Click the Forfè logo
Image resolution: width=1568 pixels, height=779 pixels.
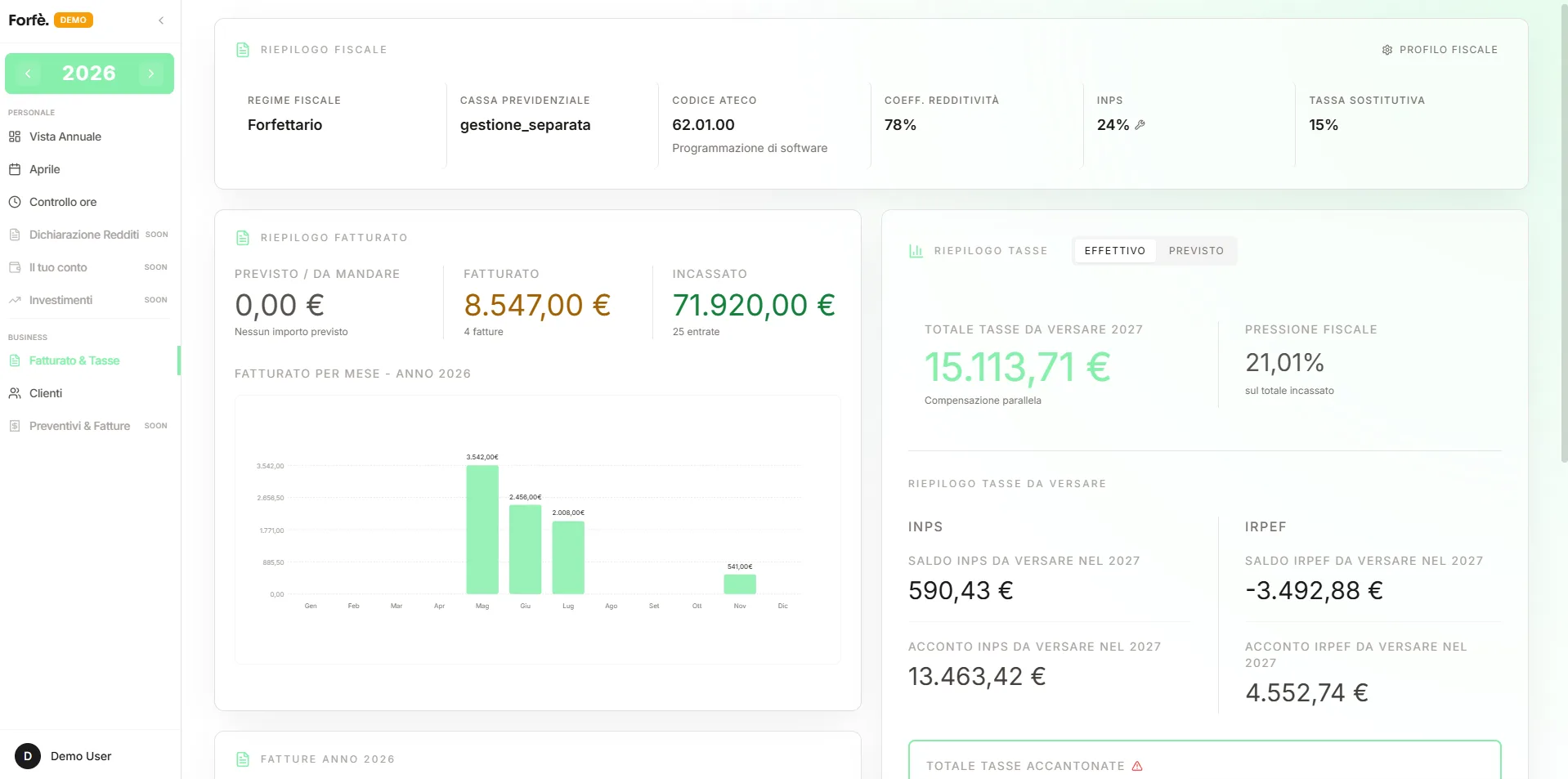[29, 20]
